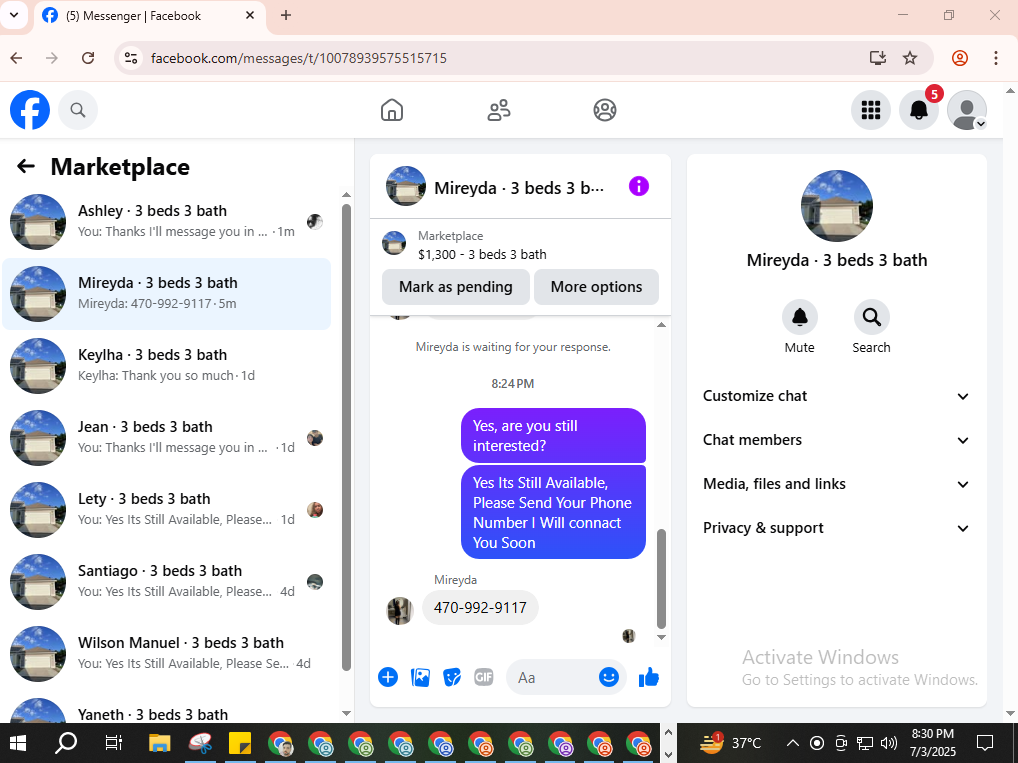The image size is (1018, 763).
Task: Open the Facebook logo home link
Action: pos(30,110)
